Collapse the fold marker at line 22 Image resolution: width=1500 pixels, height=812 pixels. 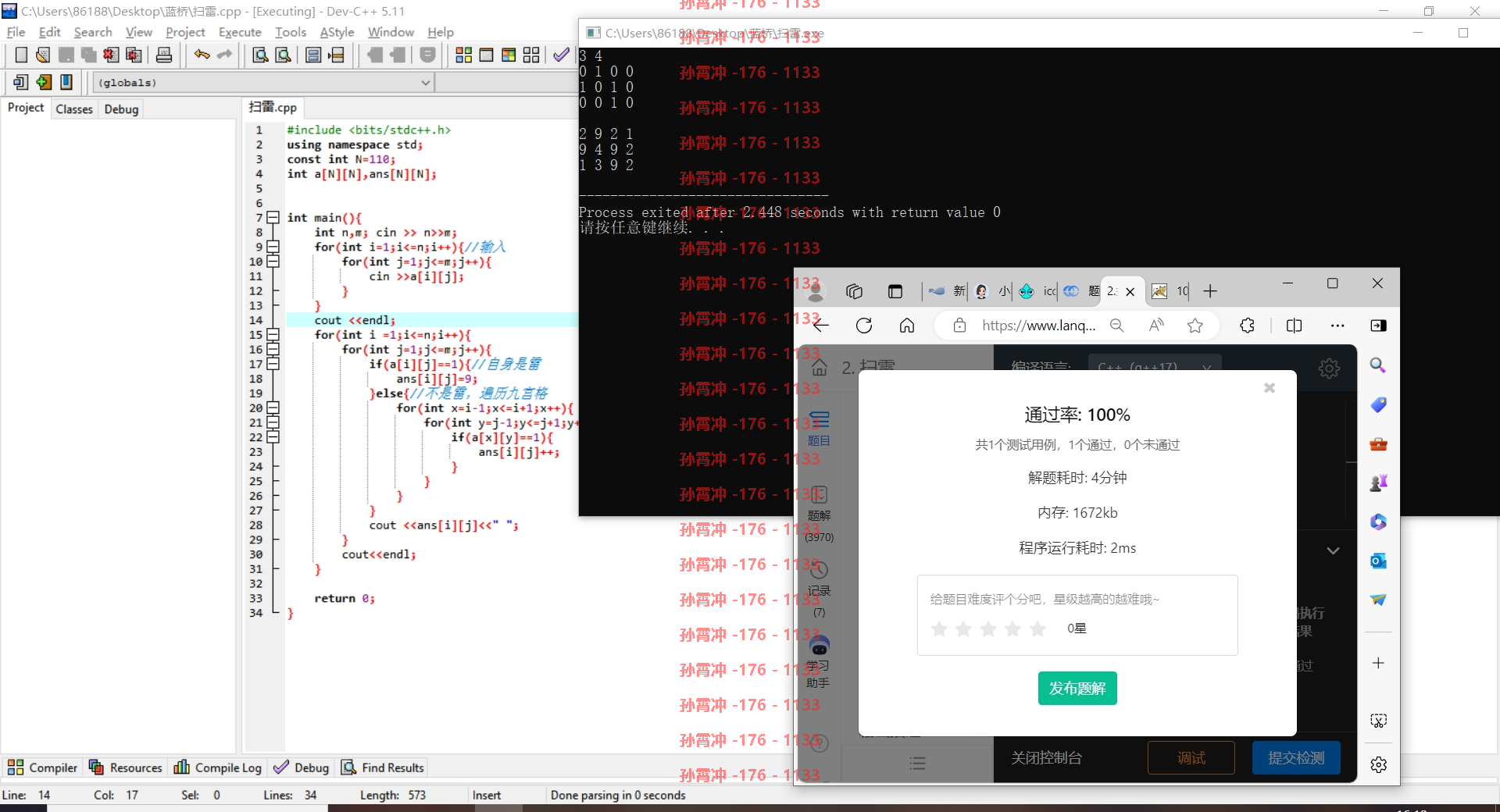point(273,437)
